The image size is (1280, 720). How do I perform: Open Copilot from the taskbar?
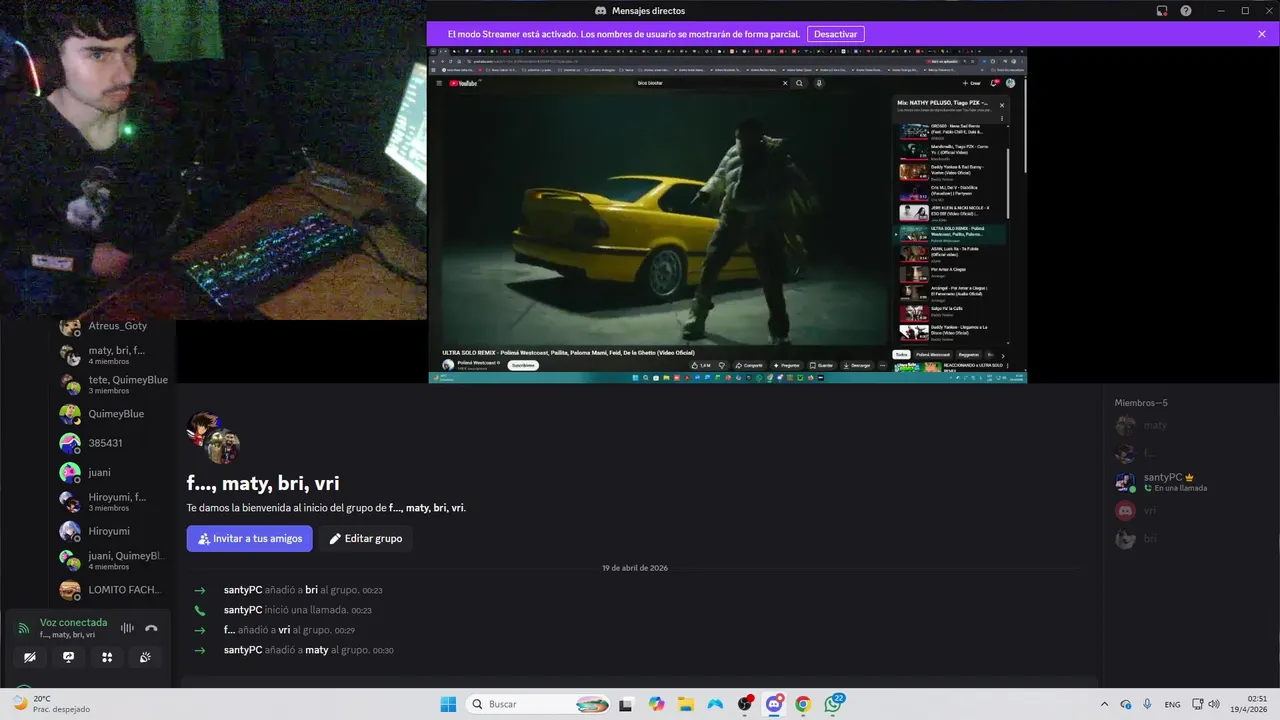point(656,704)
